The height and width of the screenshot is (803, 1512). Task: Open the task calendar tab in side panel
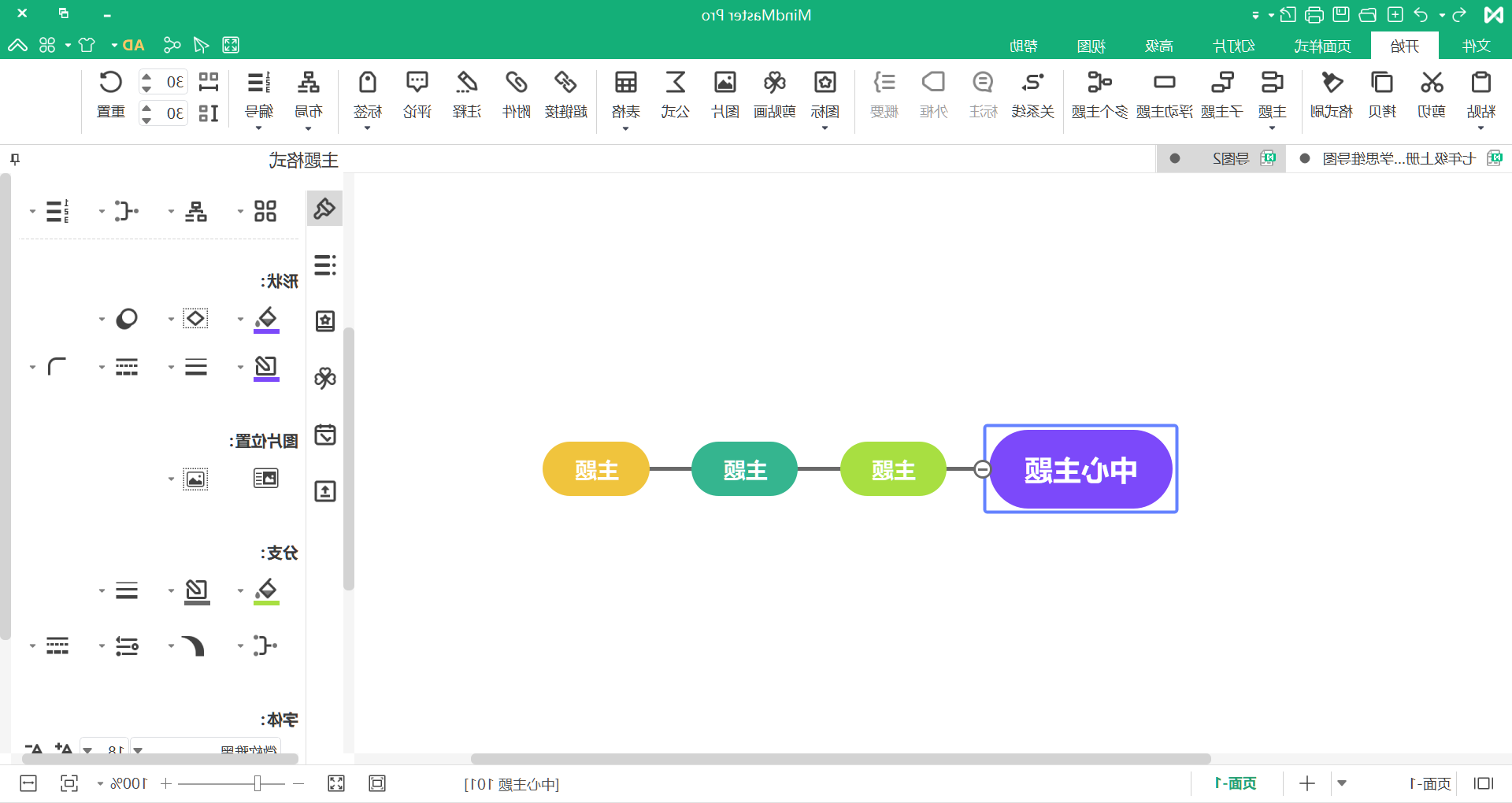pyautogui.click(x=324, y=435)
